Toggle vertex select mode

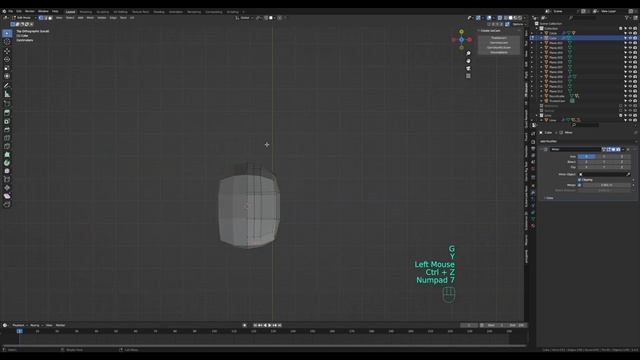click(41, 18)
